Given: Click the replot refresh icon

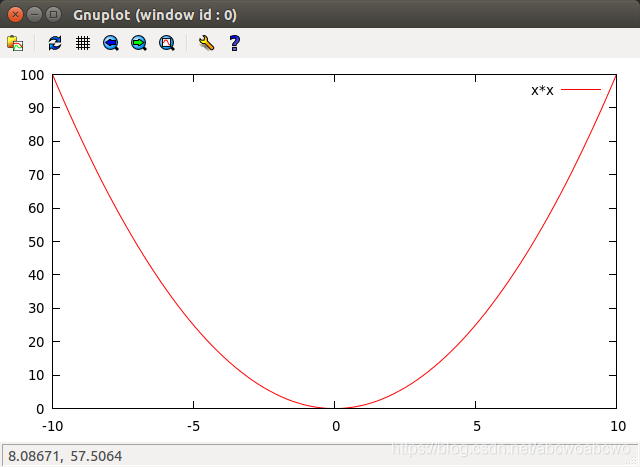Looking at the screenshot, I should pos(55,43).
